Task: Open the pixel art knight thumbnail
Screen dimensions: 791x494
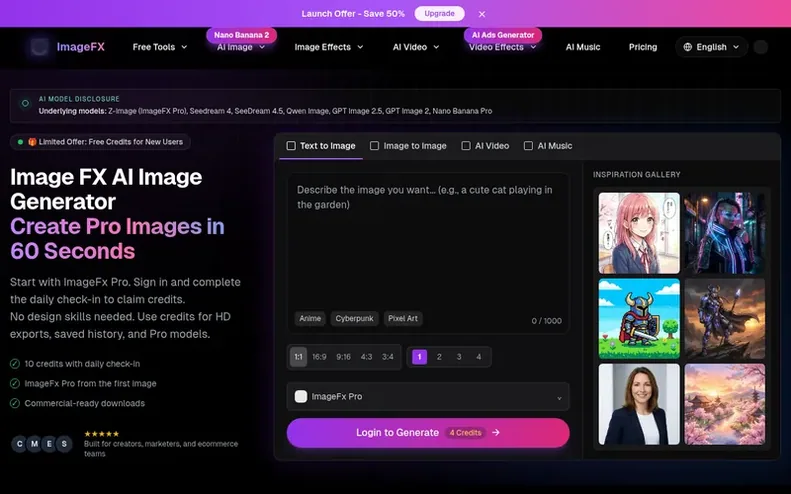Action: tap(639, 319)
